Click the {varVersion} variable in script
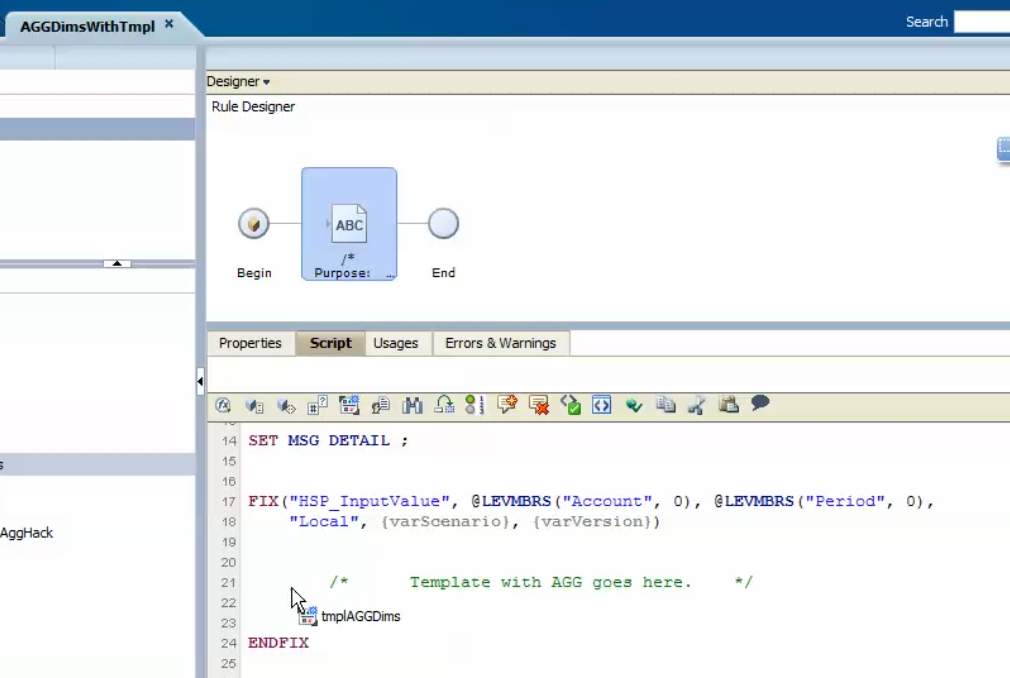1010x678 pixels. click(592, 522)
